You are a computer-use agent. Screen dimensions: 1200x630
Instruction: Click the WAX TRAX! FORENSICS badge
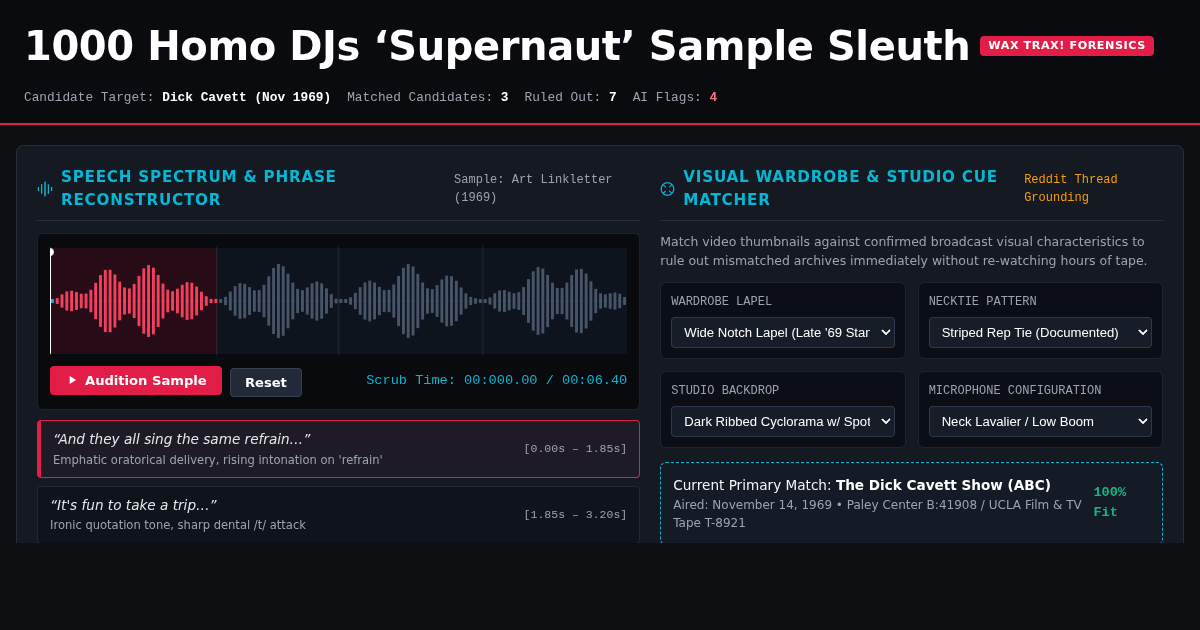pos(1066,46)
